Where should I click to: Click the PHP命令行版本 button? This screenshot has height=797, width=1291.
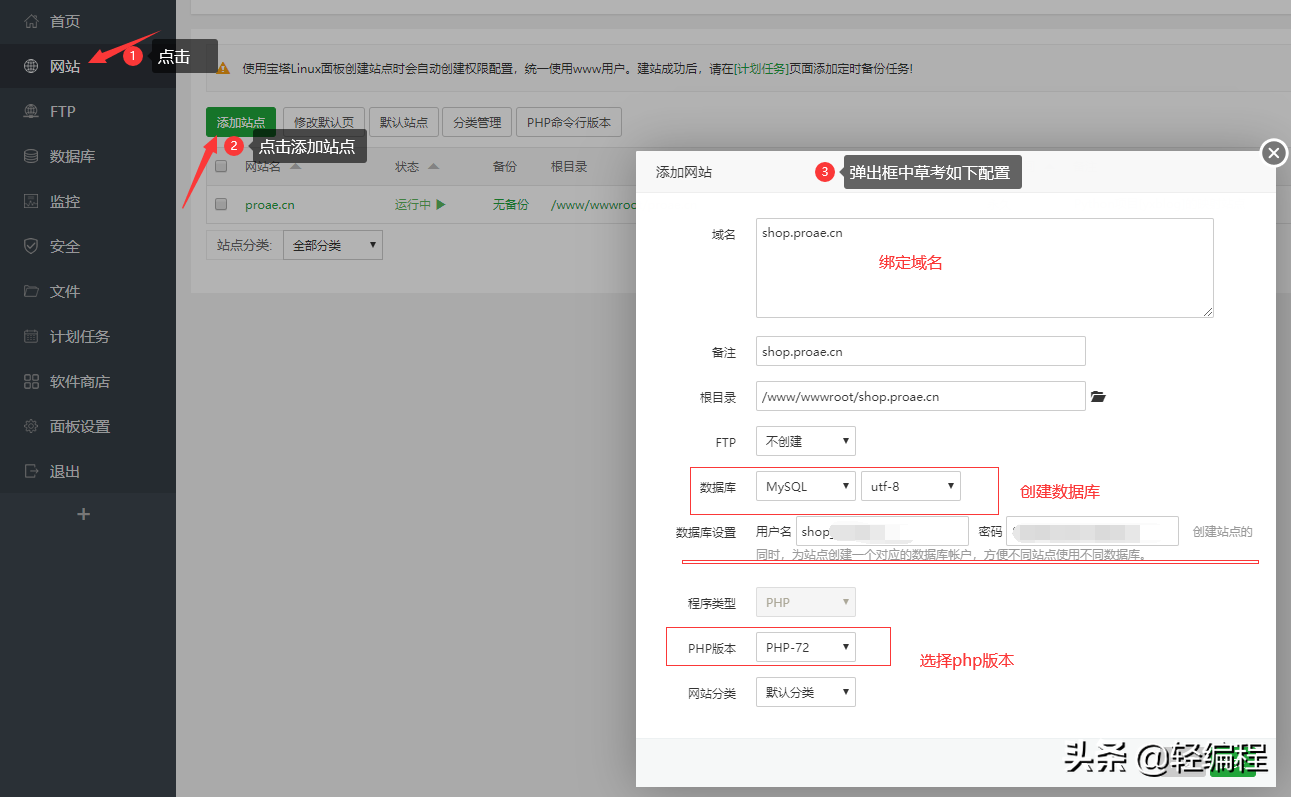(568, 121)
